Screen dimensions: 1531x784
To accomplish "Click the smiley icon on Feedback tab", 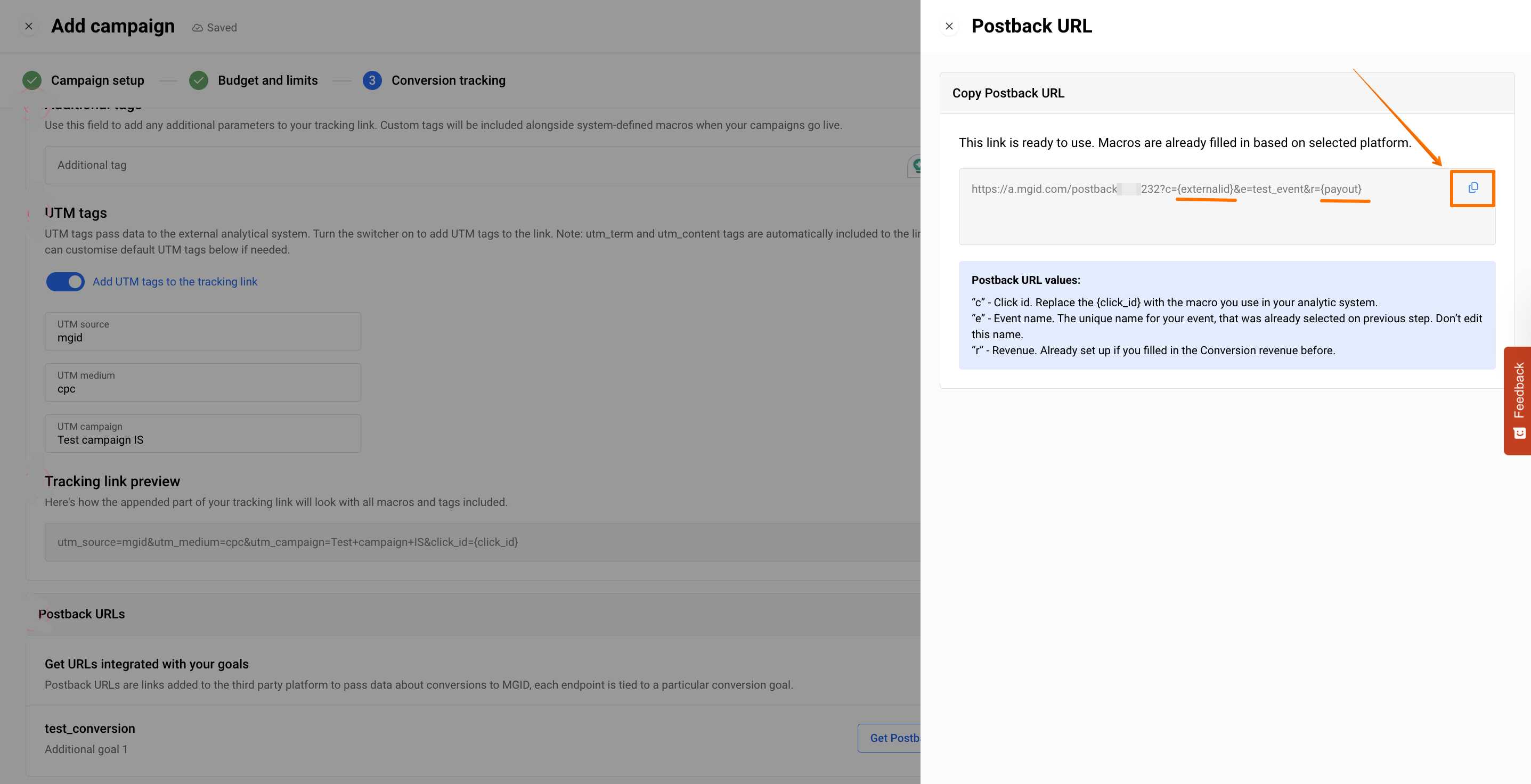I will coord(1519,434).
